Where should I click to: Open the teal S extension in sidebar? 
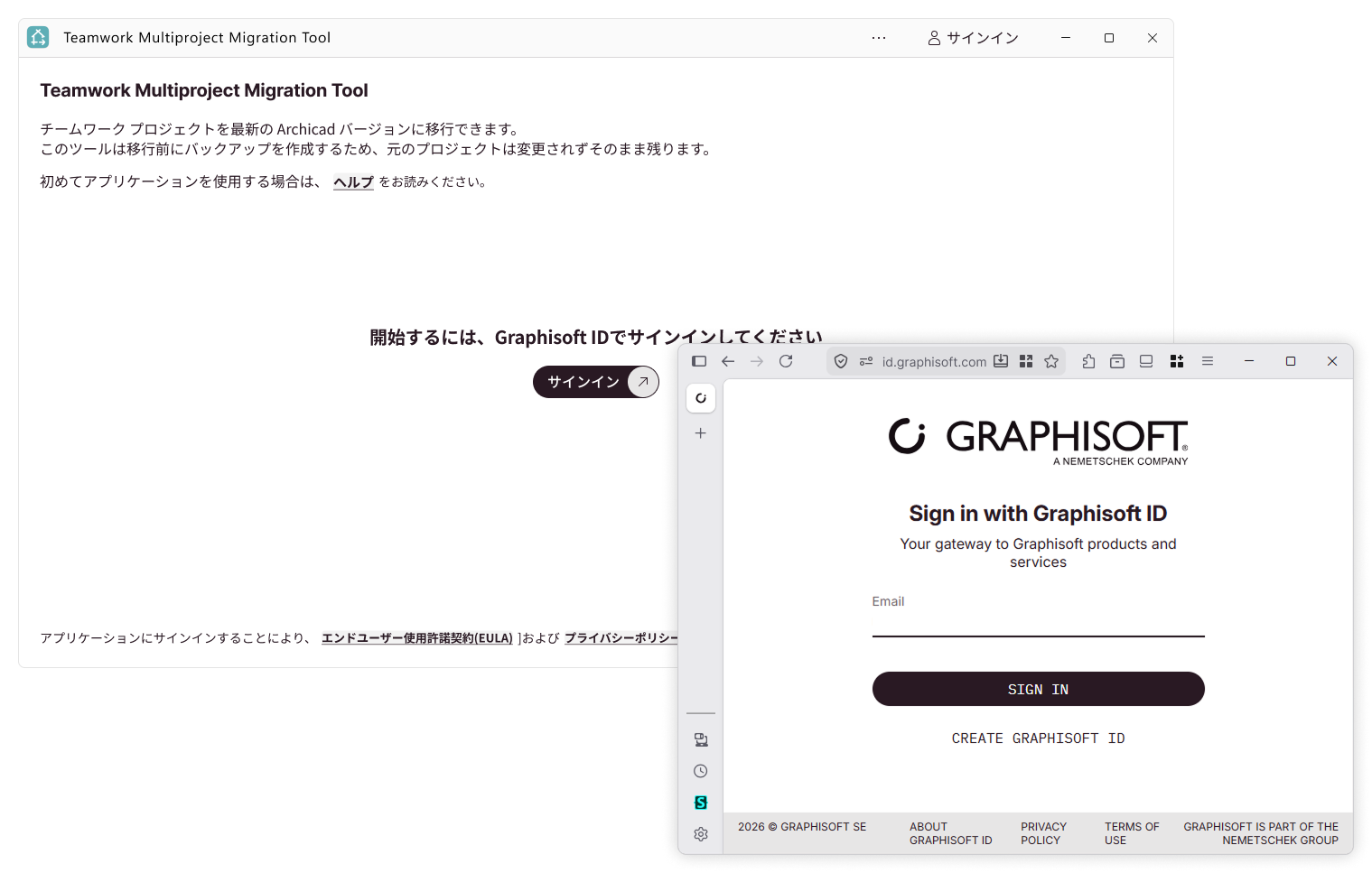(701, 803)
